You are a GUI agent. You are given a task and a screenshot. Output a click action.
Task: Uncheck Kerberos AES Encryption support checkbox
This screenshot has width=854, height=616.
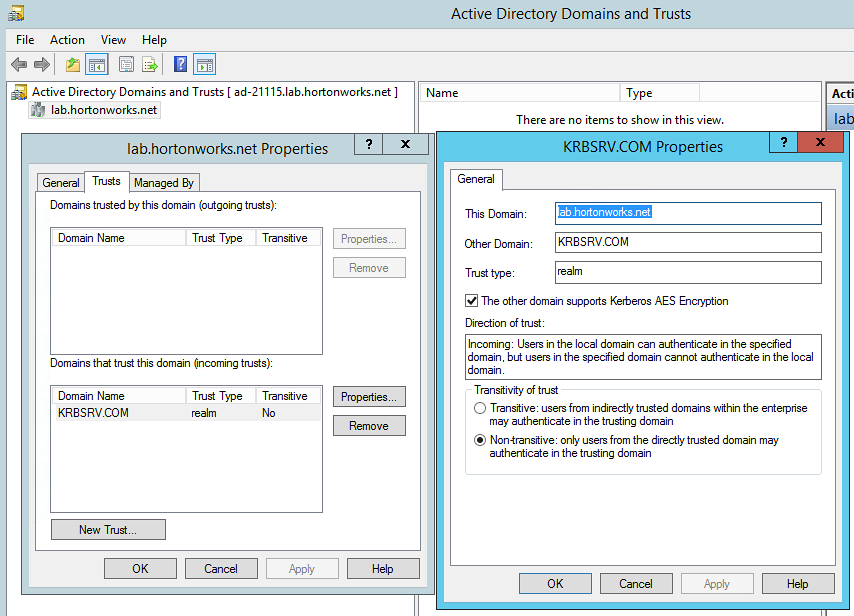tap(472, 301)
